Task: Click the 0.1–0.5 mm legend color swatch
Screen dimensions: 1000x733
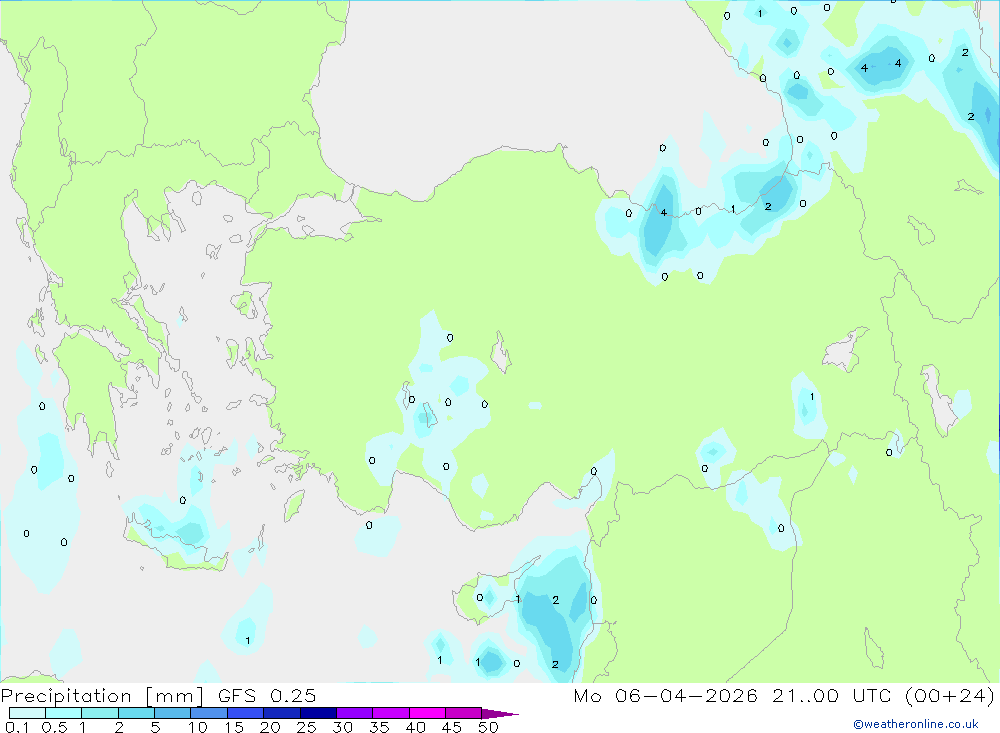Action: [27, 713]
